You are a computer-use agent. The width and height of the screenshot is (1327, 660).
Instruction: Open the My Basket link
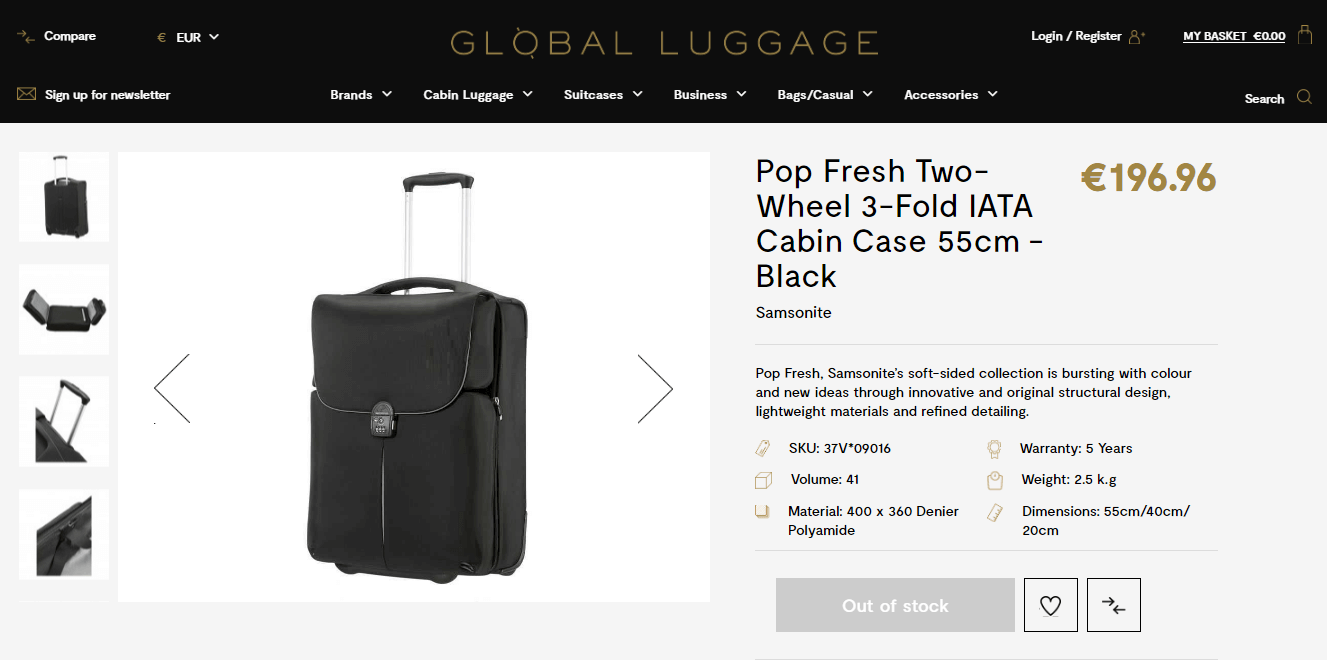point(1233,36)
